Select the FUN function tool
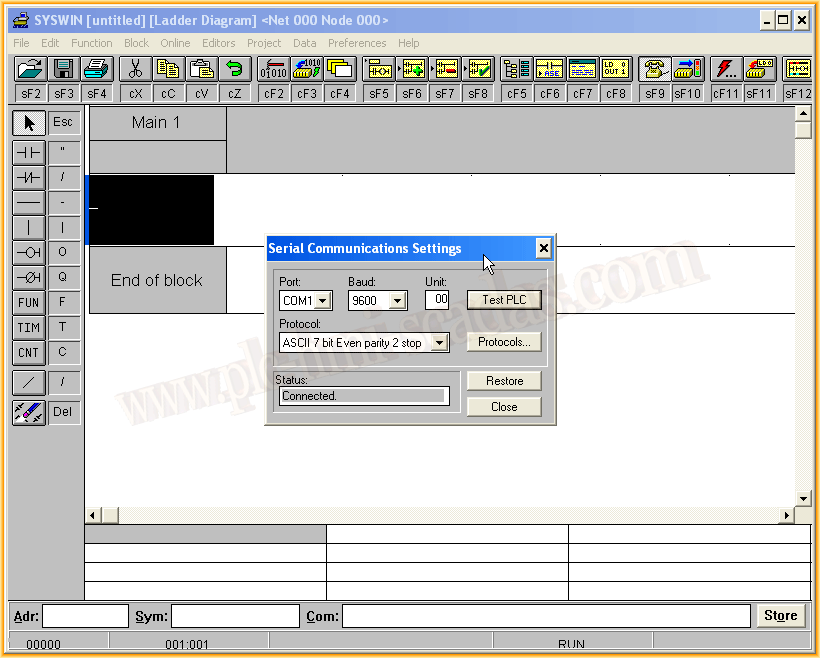The height and width of the screenshot is (658, 820). pos(28,302)
